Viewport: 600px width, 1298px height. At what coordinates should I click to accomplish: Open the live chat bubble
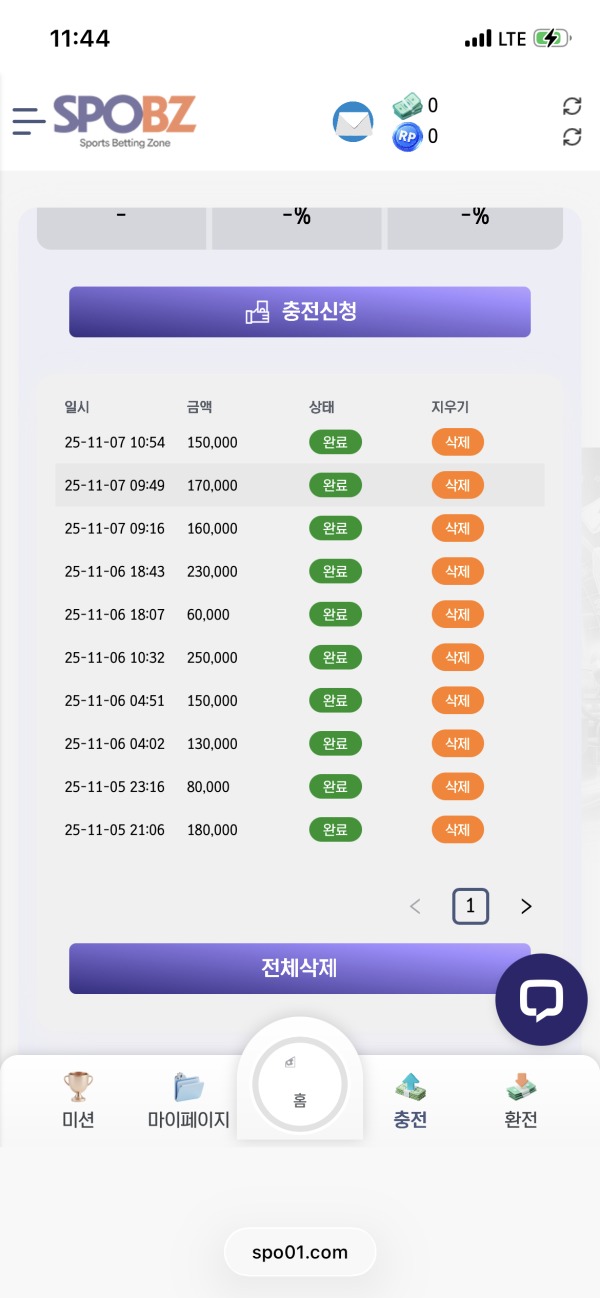(x=541, y=999)
